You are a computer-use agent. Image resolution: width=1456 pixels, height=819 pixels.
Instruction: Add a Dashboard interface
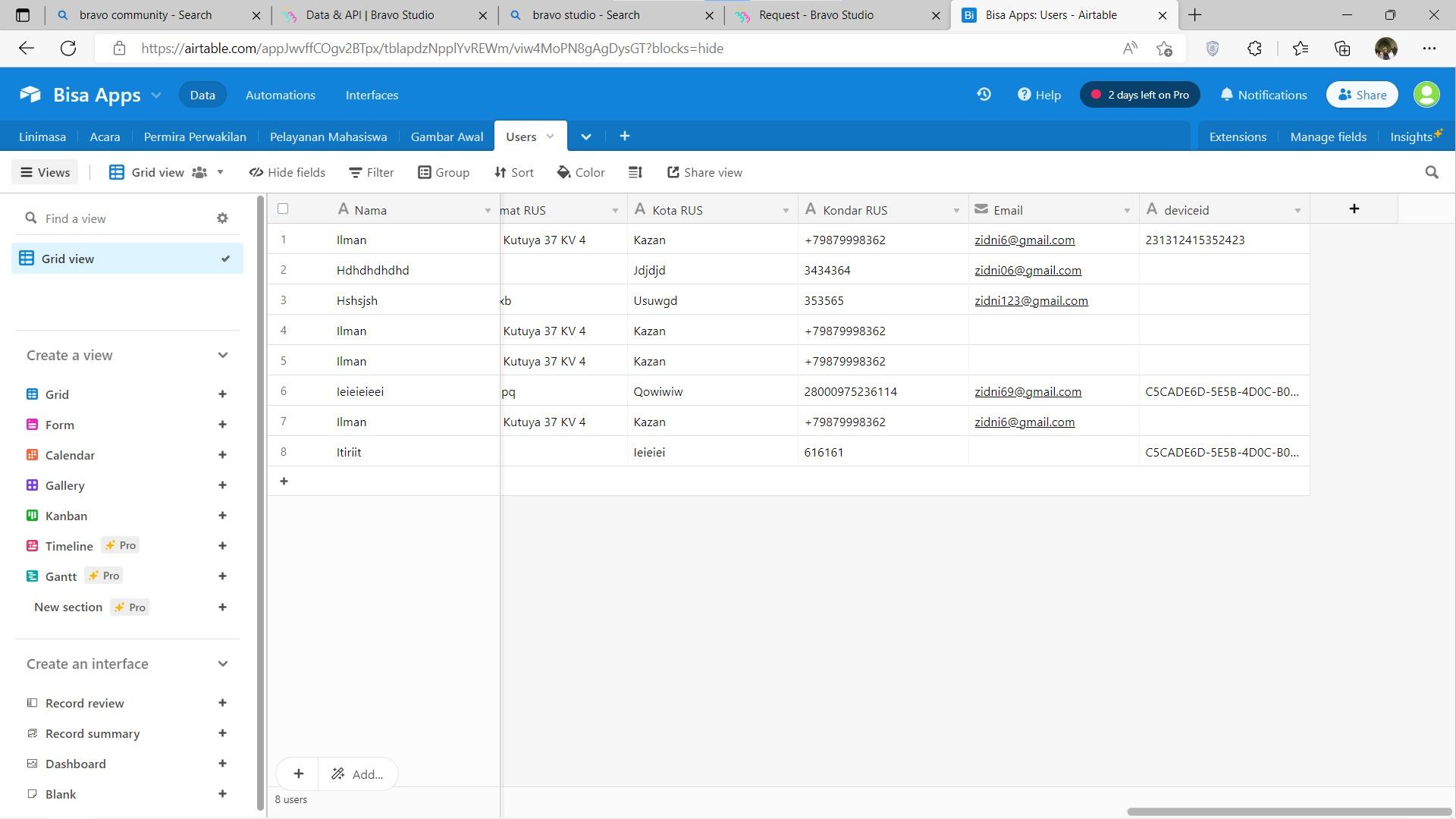click(222, 764)
